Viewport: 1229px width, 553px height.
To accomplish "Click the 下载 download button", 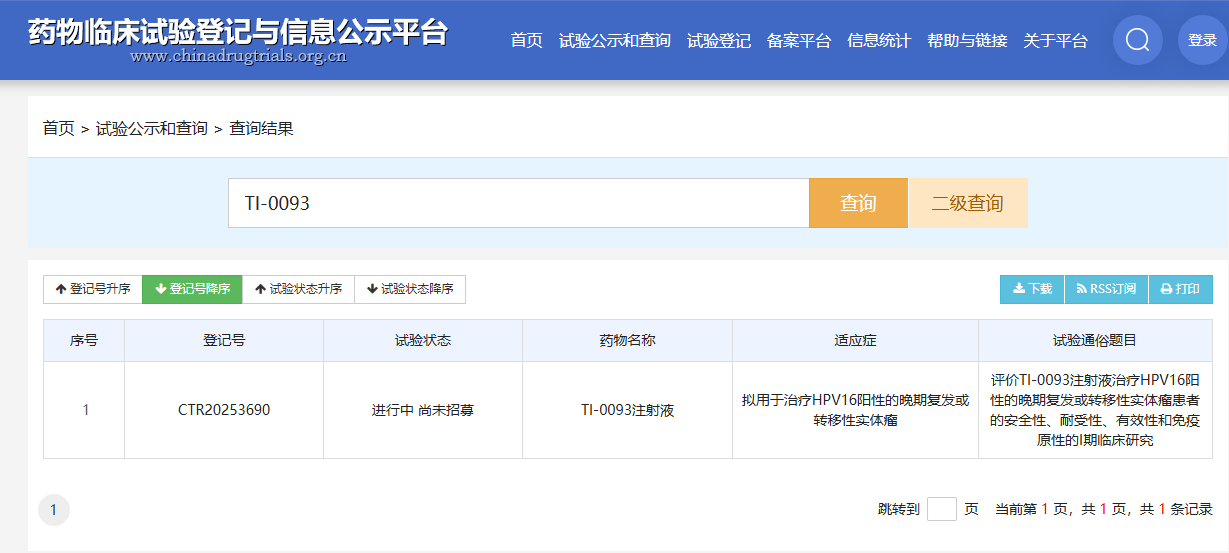I will click(x=1032, y=289).
